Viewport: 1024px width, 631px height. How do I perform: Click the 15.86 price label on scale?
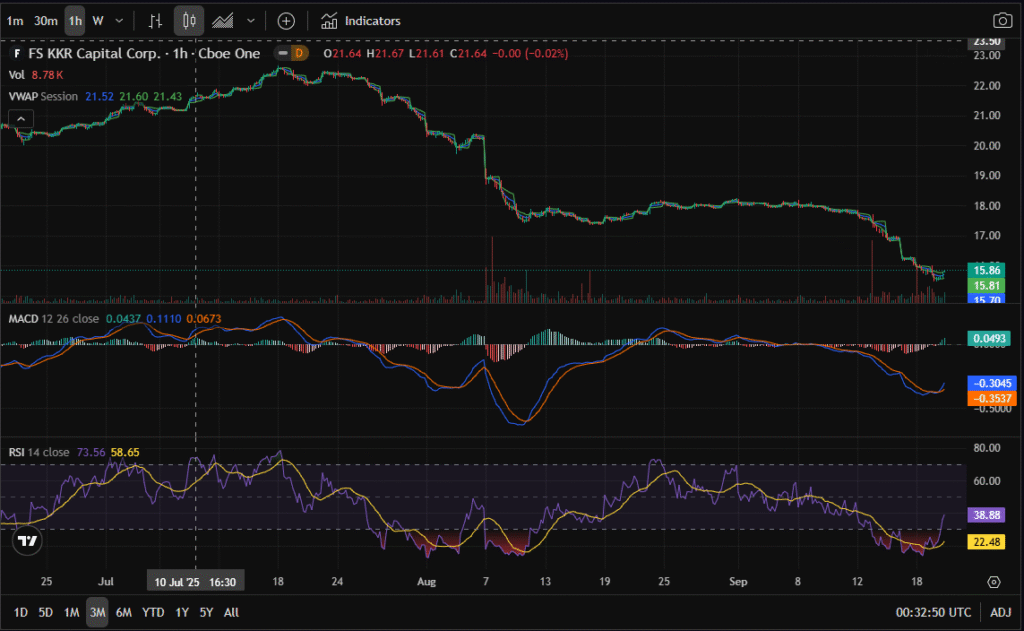(988, 270)
